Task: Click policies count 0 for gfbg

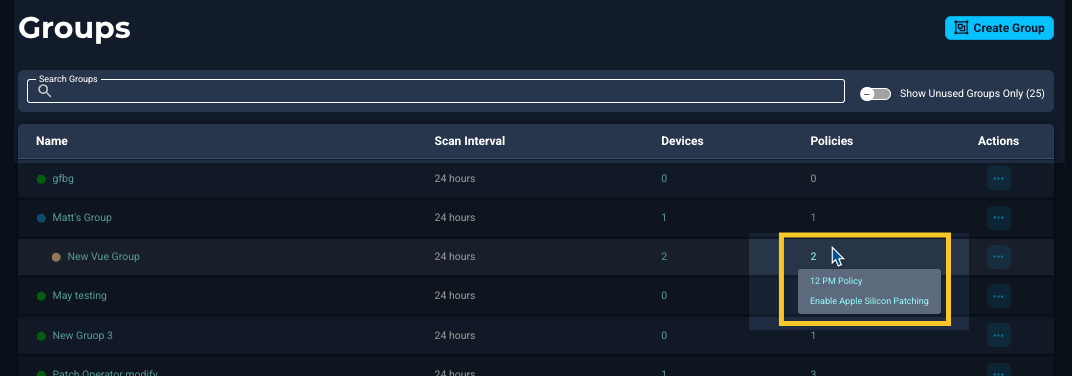Action: tap(813, 178)
